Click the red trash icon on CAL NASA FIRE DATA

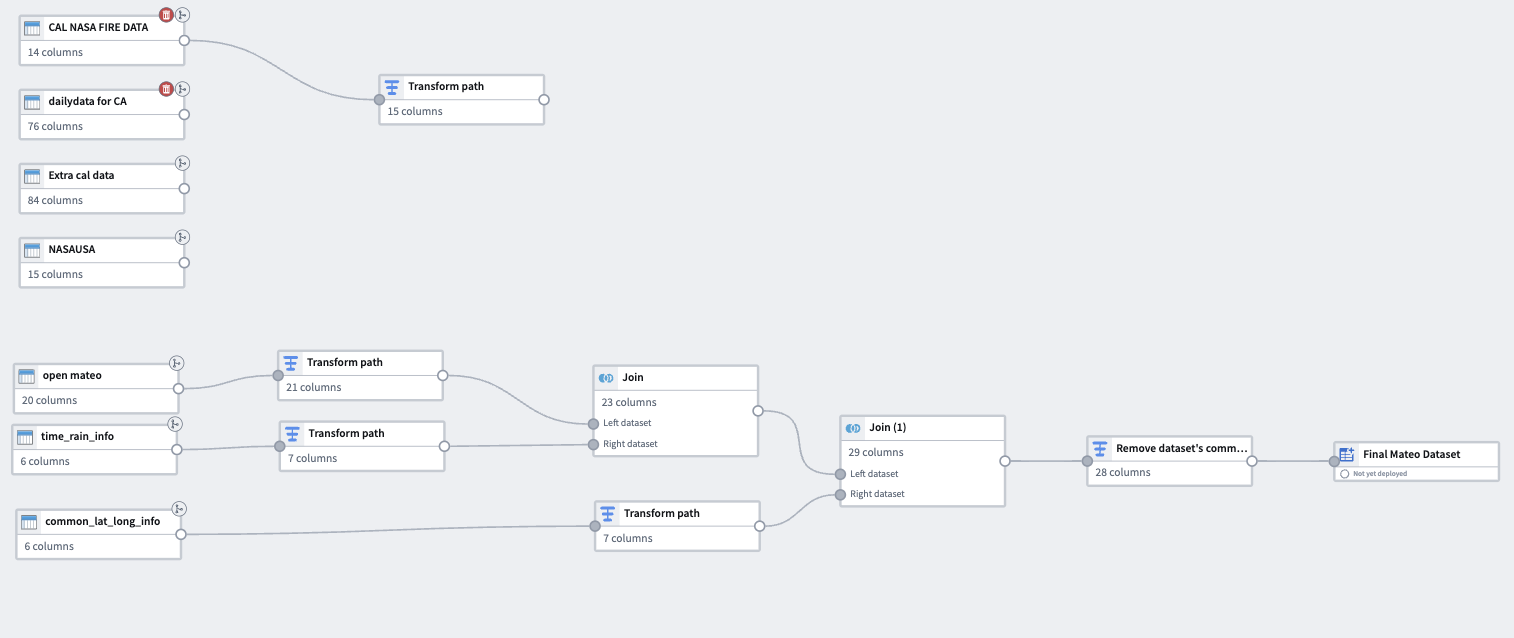[167, 15]
